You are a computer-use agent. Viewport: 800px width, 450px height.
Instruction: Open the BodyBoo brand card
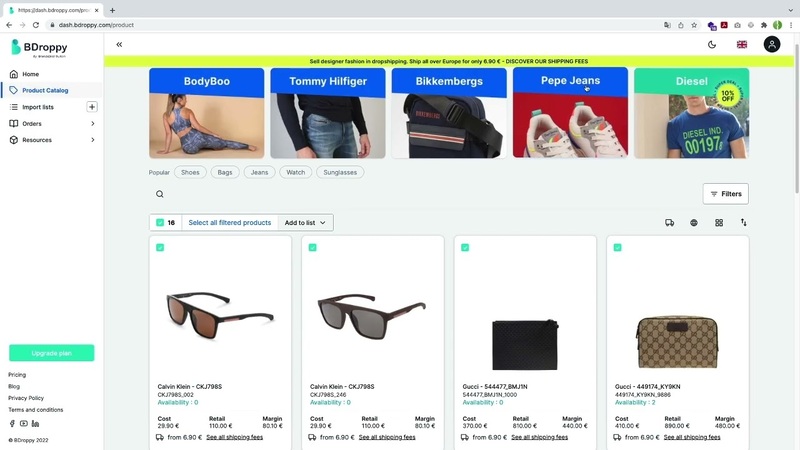[207, 113]
